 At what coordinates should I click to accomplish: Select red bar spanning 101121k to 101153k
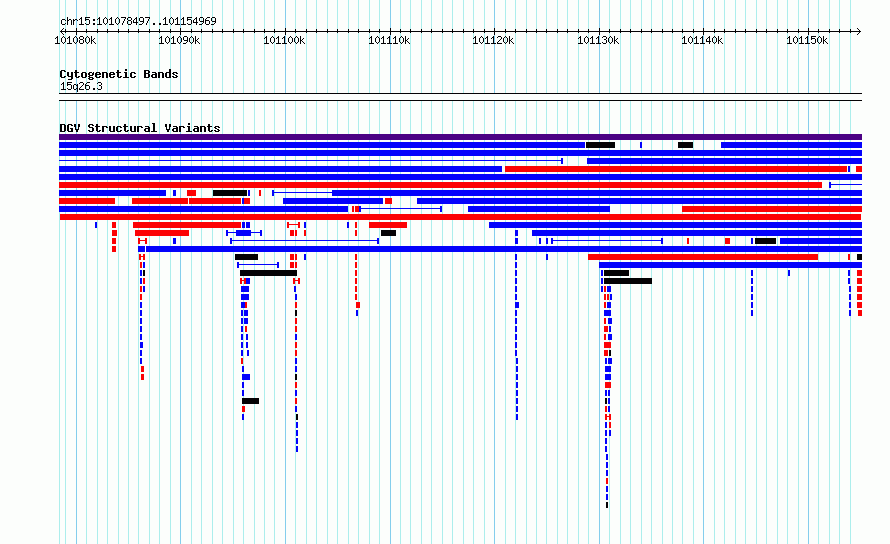point(675,169)
